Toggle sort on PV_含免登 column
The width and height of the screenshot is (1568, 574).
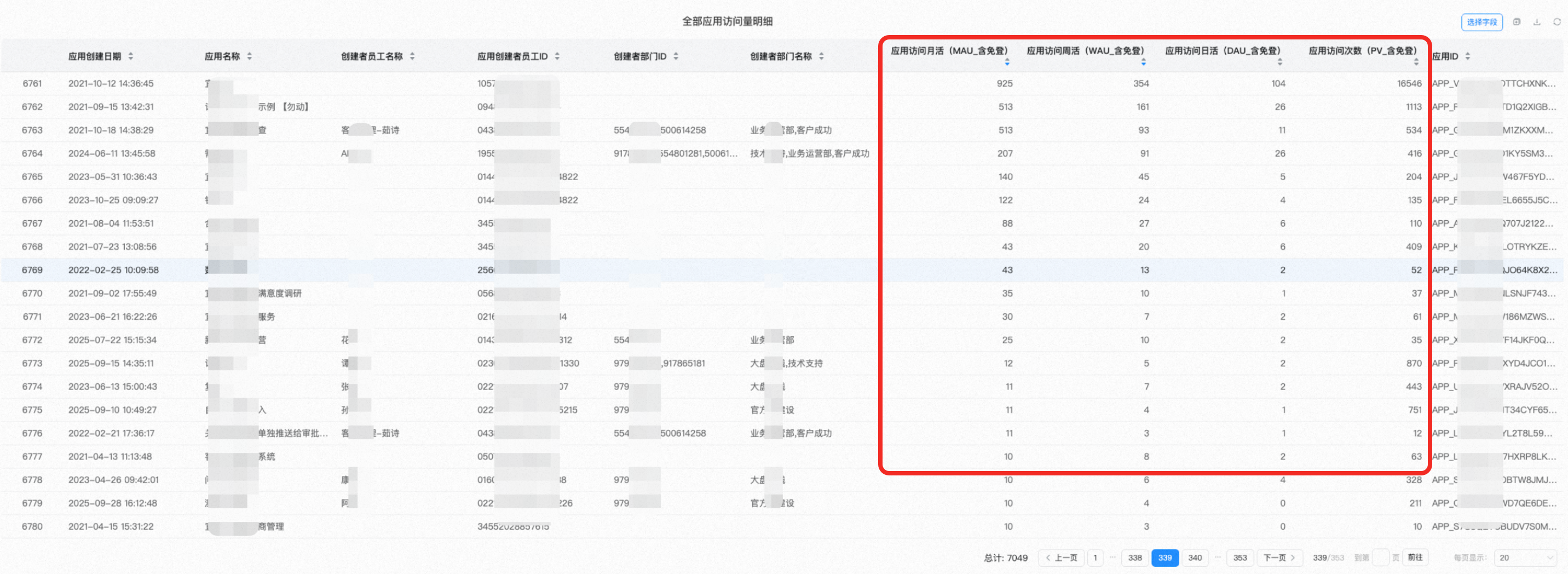point(1416,62)
